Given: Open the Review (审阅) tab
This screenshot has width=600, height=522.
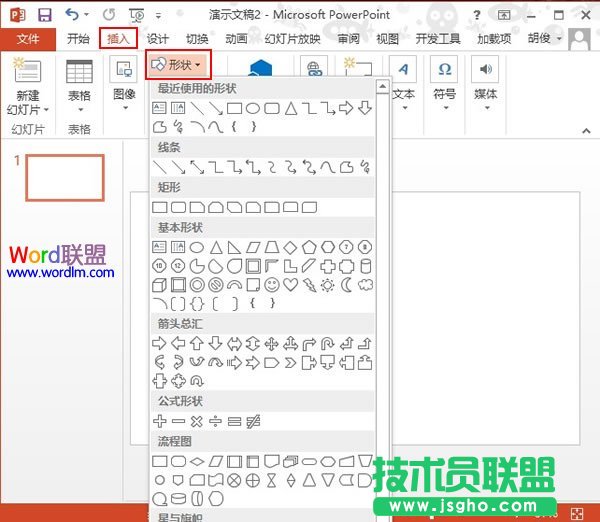Looking at the screenshot, I should (348, 38).
